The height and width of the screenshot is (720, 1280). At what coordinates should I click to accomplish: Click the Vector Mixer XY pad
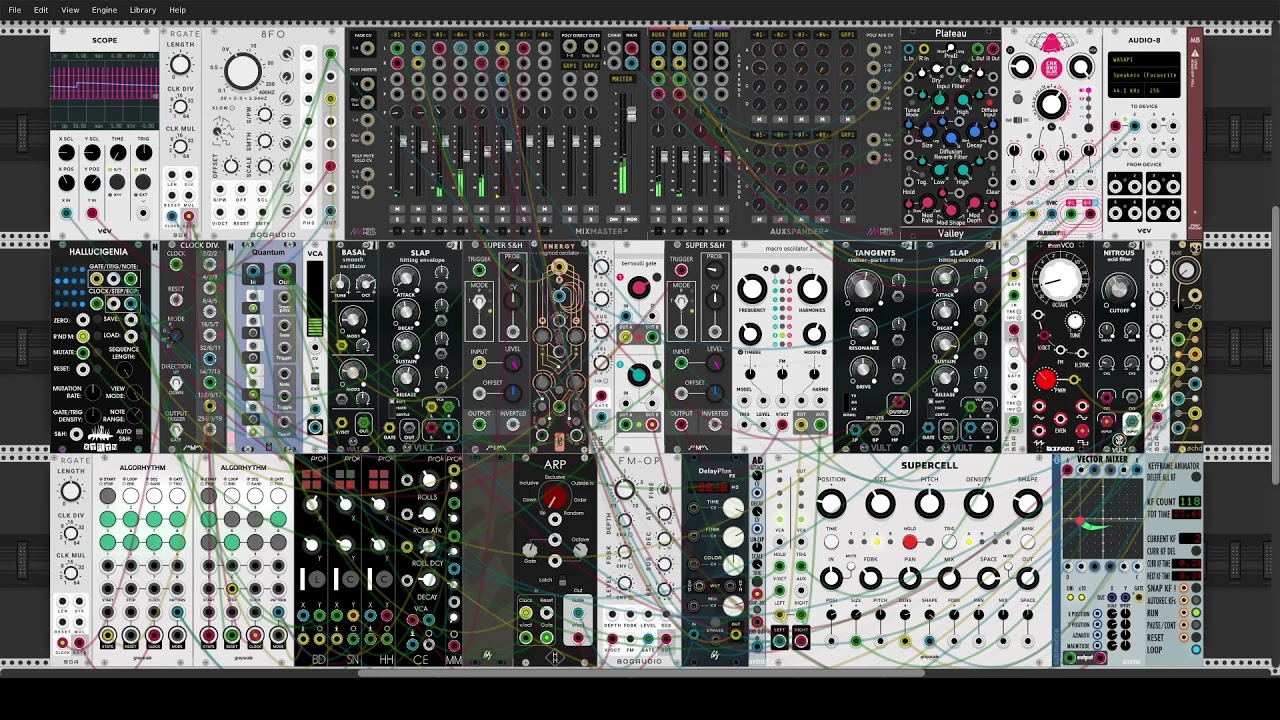point(1102,516)
